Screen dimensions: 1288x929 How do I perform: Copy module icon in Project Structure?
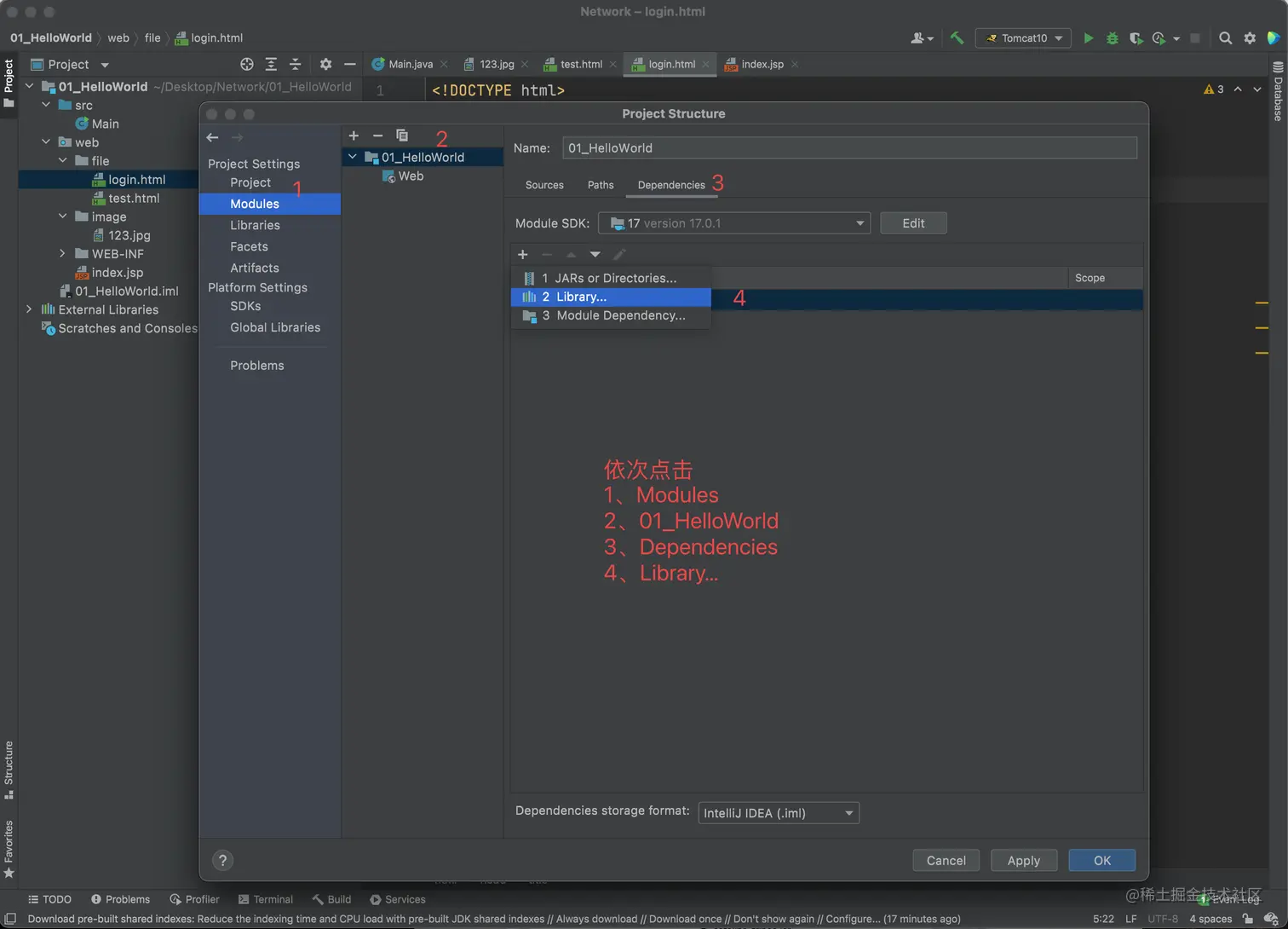pyautogui.click(x=402, y=136)
